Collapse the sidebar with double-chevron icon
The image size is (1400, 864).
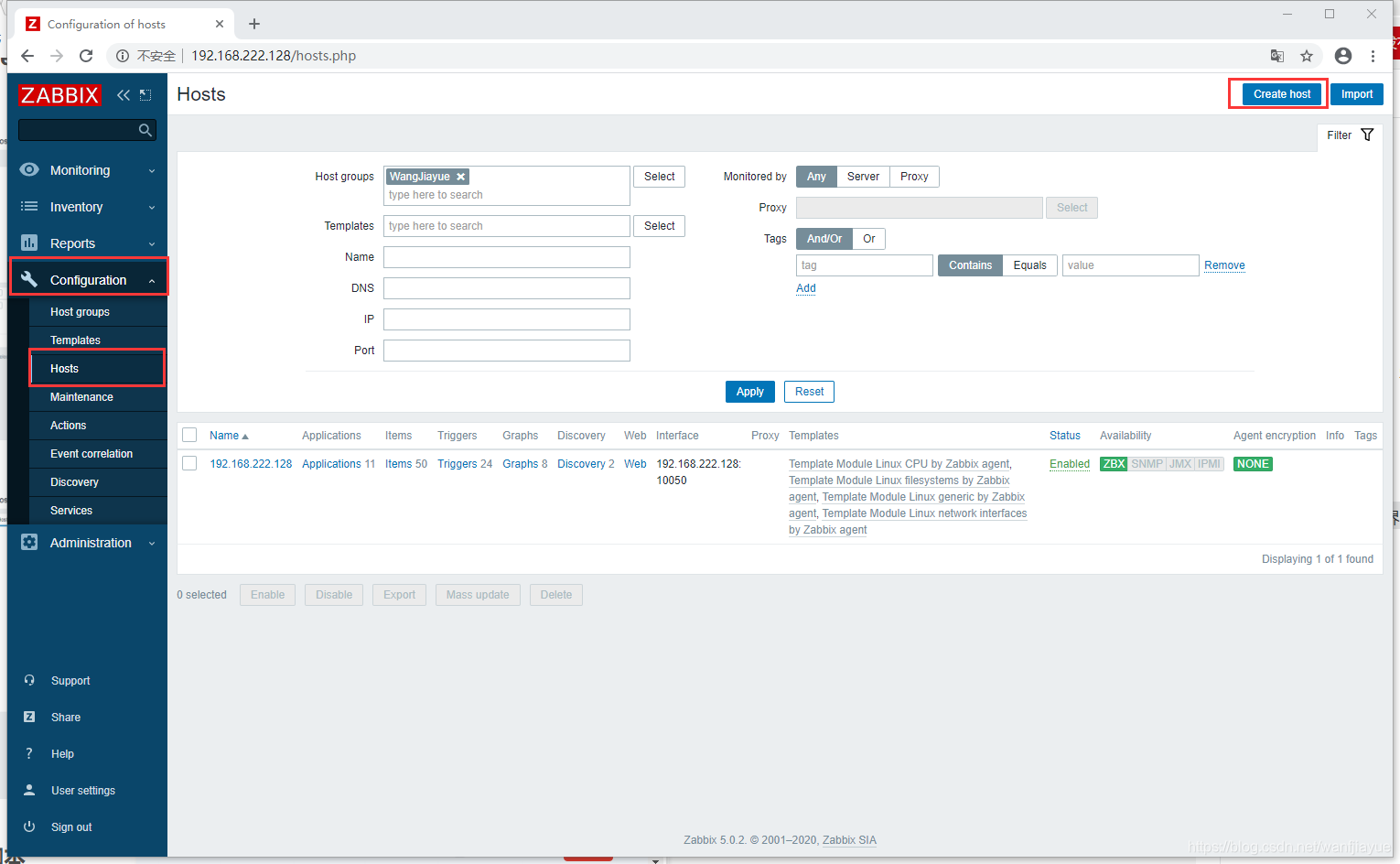click(124, 95)
